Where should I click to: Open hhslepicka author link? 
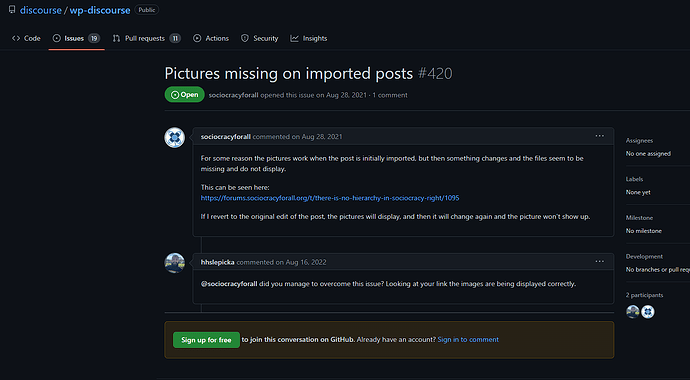(218, 262)
